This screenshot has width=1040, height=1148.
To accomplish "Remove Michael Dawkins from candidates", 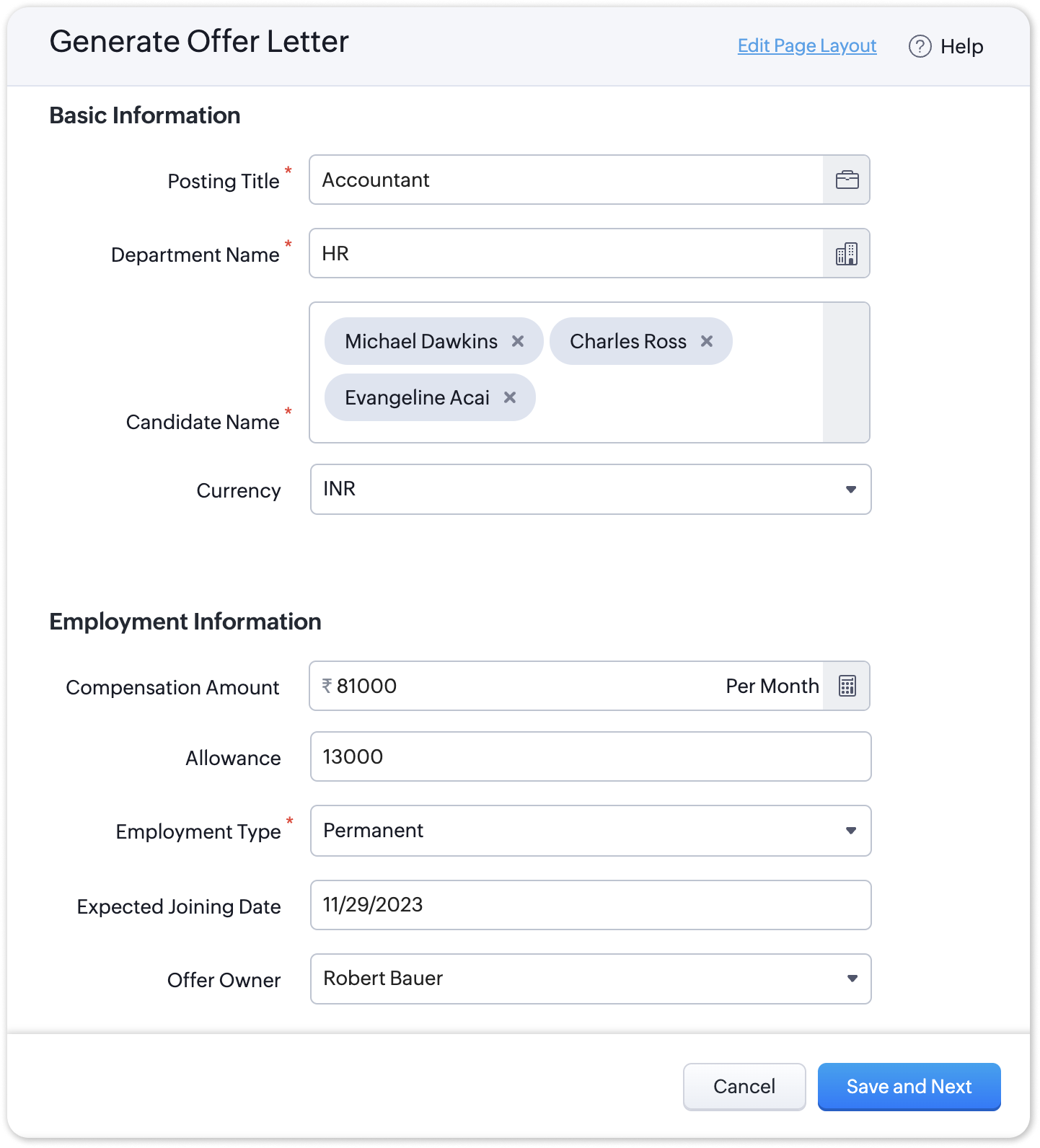I will [518, 341].
